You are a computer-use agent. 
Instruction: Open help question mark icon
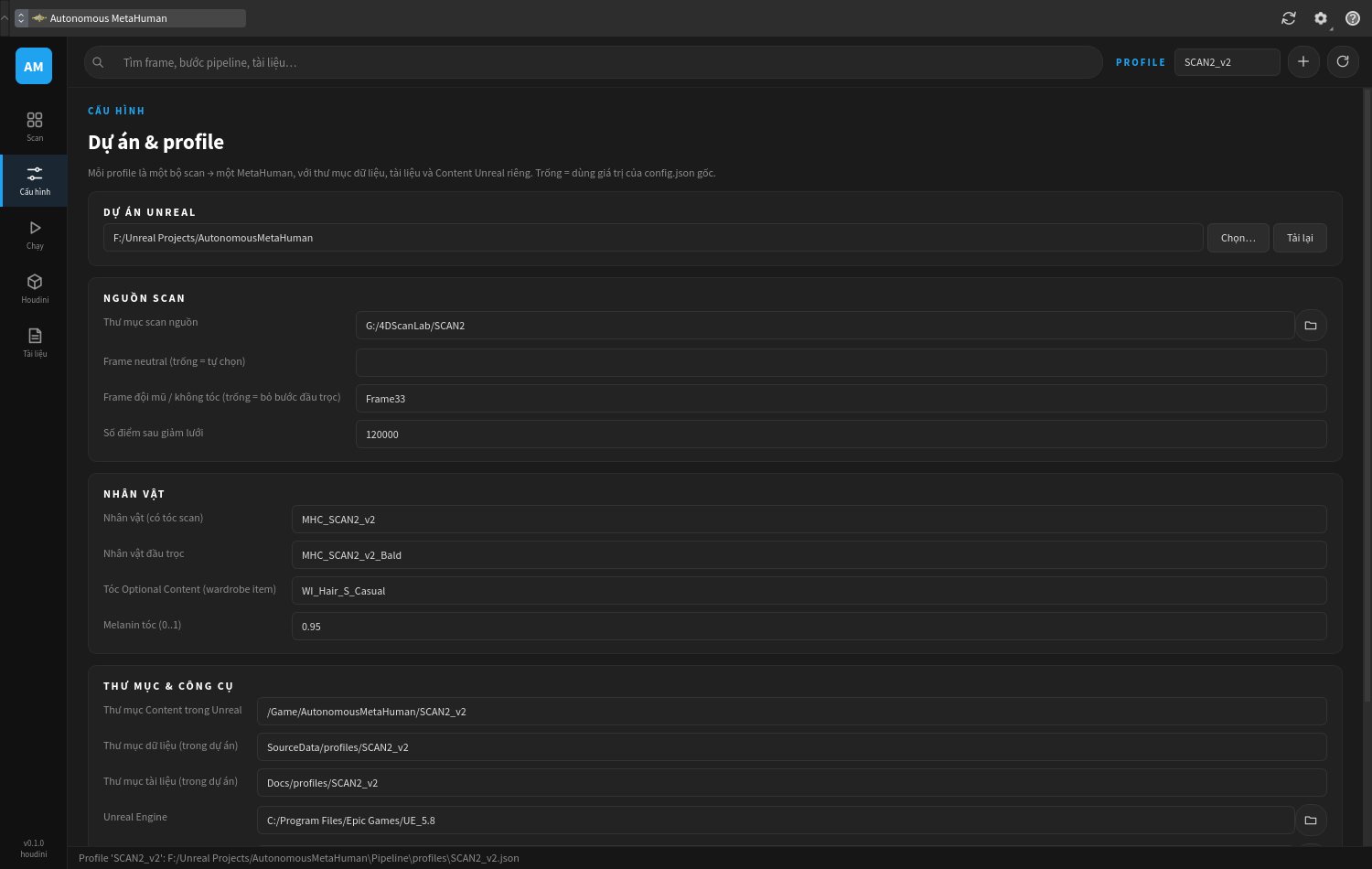click(x=1353, y=18)
